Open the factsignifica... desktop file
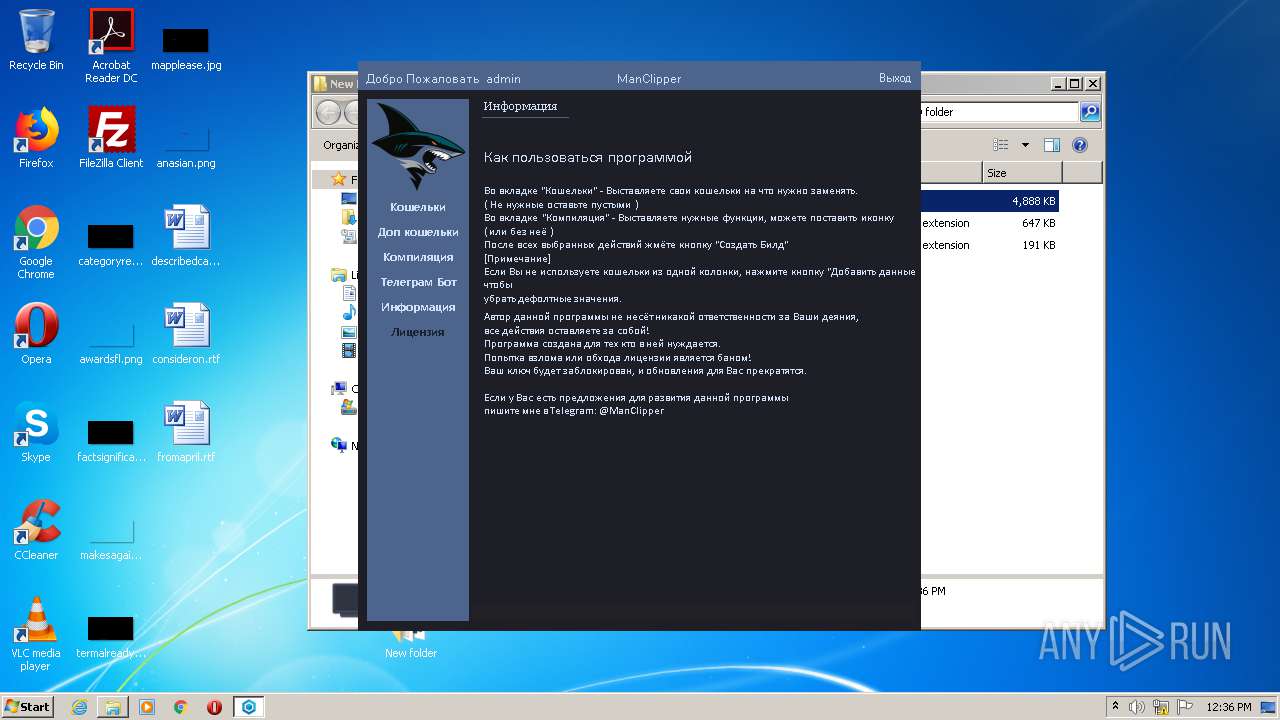Screen dimensions: 1280x720 (x=111, y=441)
